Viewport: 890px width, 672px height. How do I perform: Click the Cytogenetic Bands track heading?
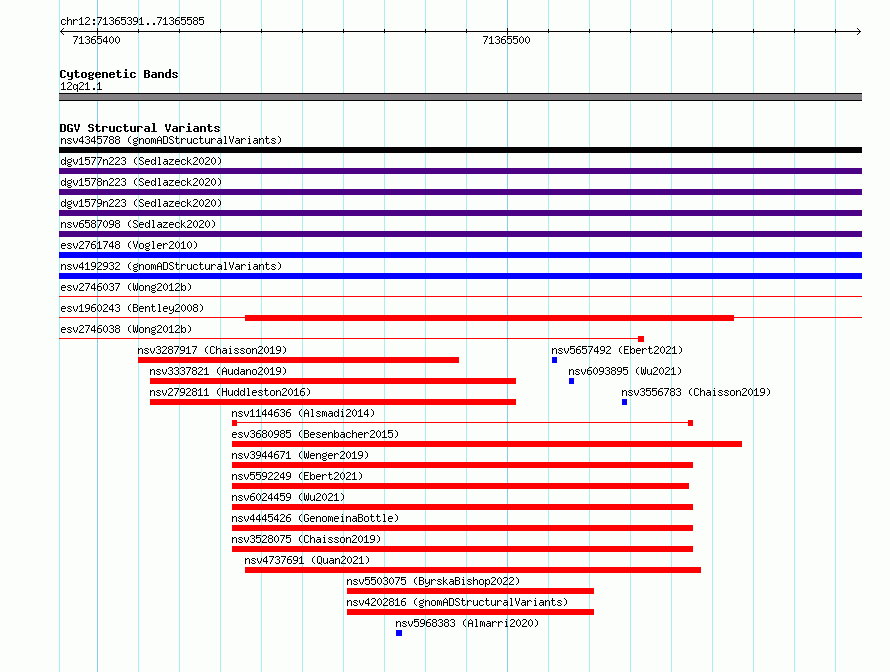click(119, 74)
